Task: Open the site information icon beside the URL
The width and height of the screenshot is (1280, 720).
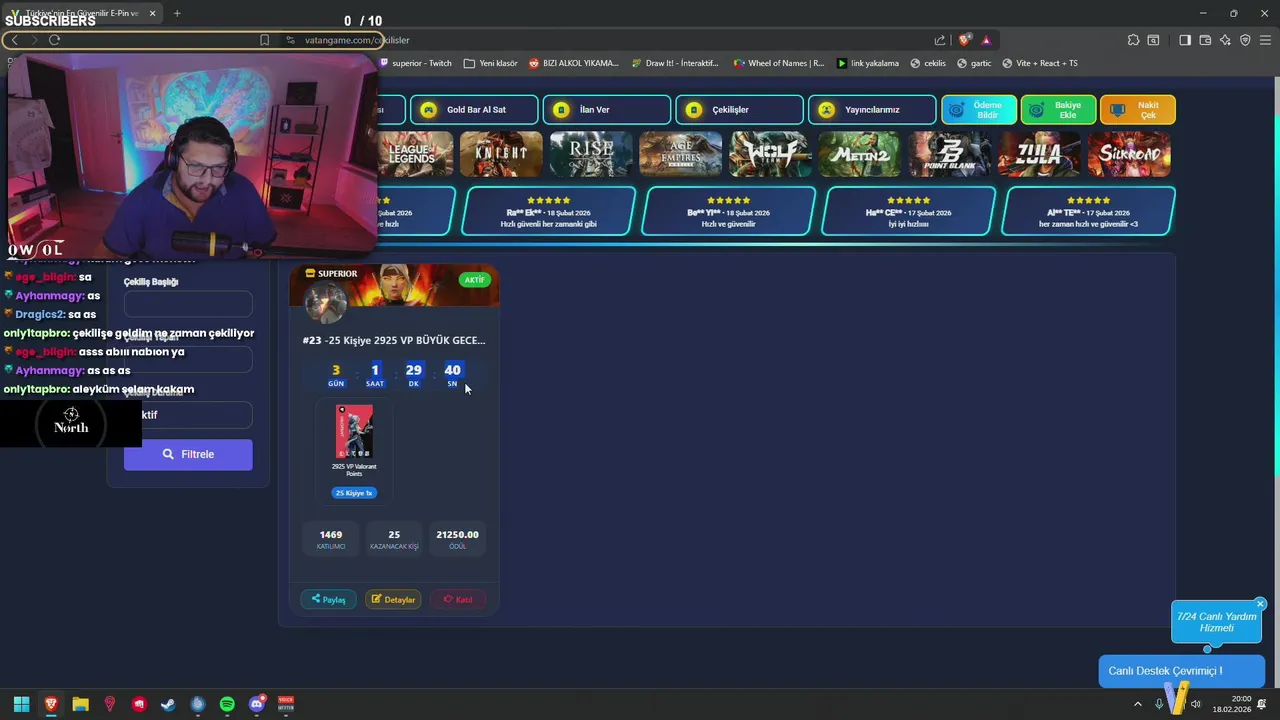Action: click(x=290, y=40)
